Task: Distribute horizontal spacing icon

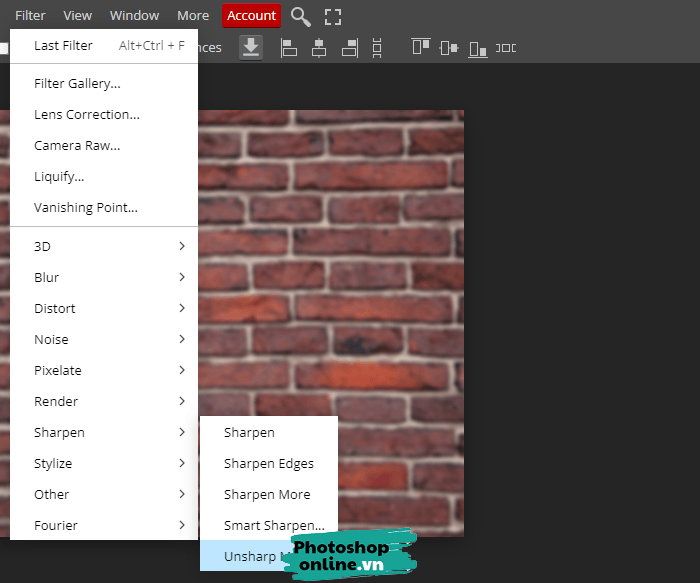Action: 506,47
